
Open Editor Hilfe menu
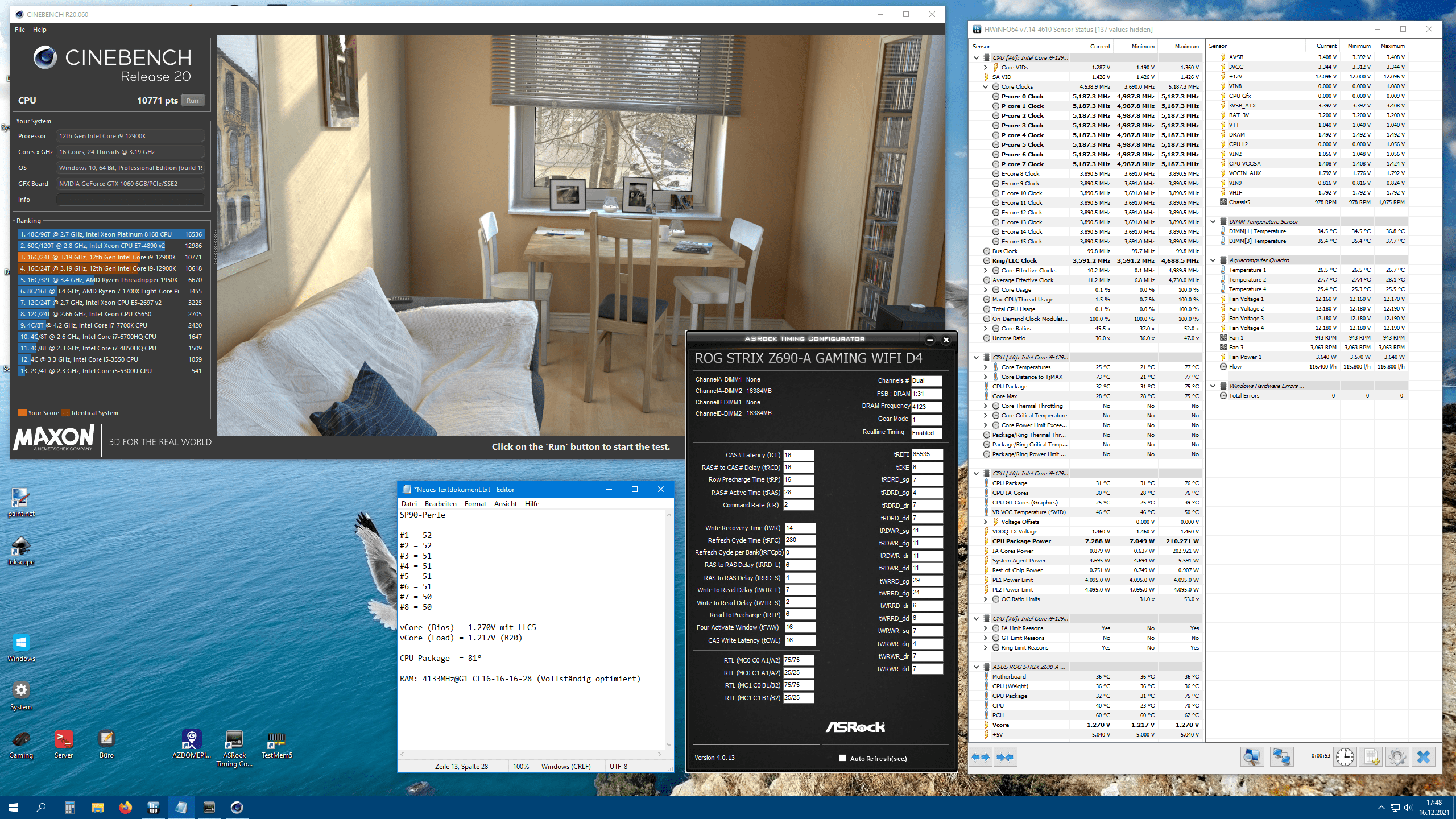pyautogui.click(x=532, y=504)
